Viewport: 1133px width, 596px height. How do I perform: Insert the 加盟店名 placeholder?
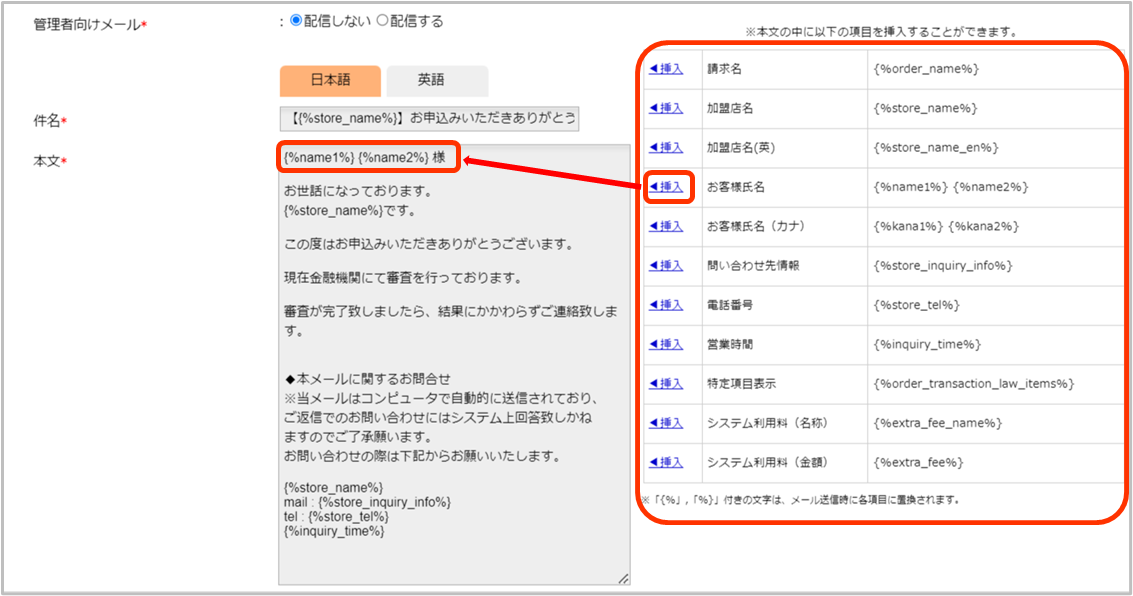[666, 108]
